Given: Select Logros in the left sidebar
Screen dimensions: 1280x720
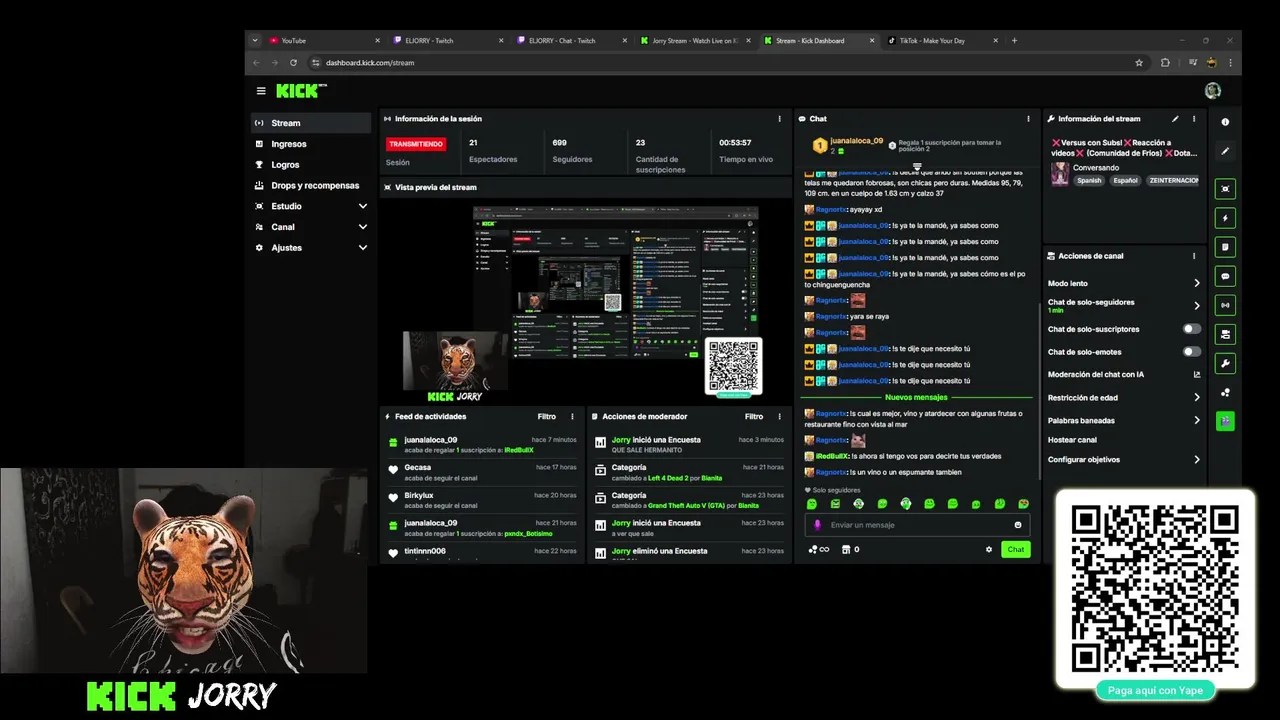Looking at the screenshot, I should coord(311,165).
